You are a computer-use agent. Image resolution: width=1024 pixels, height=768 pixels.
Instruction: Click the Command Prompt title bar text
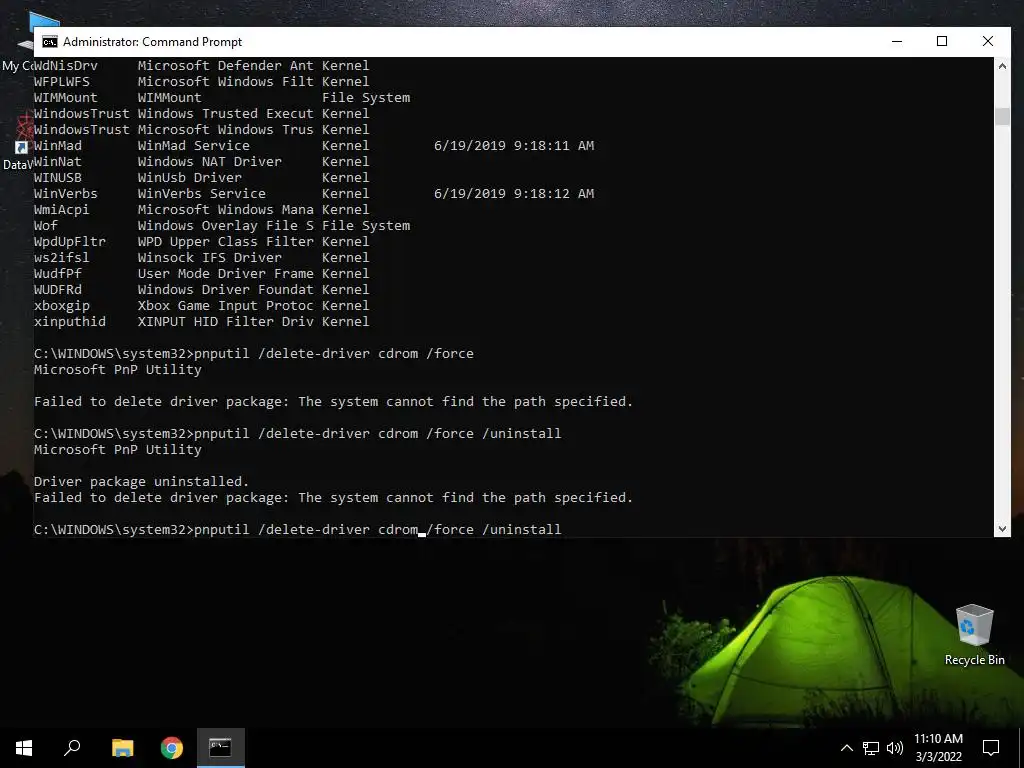pos(152,42)
